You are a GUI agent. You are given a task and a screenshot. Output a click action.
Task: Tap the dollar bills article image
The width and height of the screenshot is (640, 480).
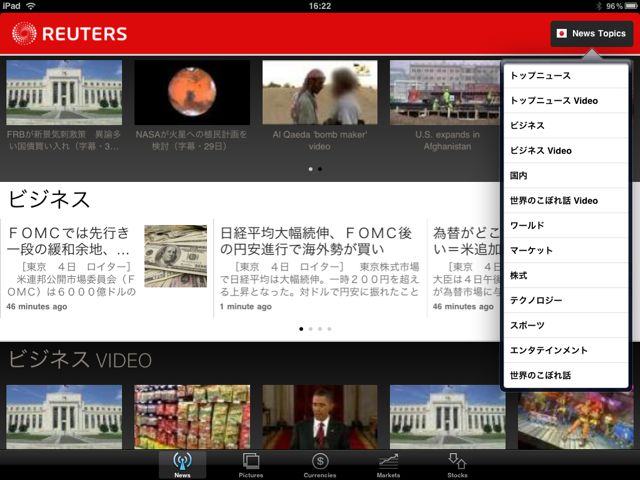point(176,256)
